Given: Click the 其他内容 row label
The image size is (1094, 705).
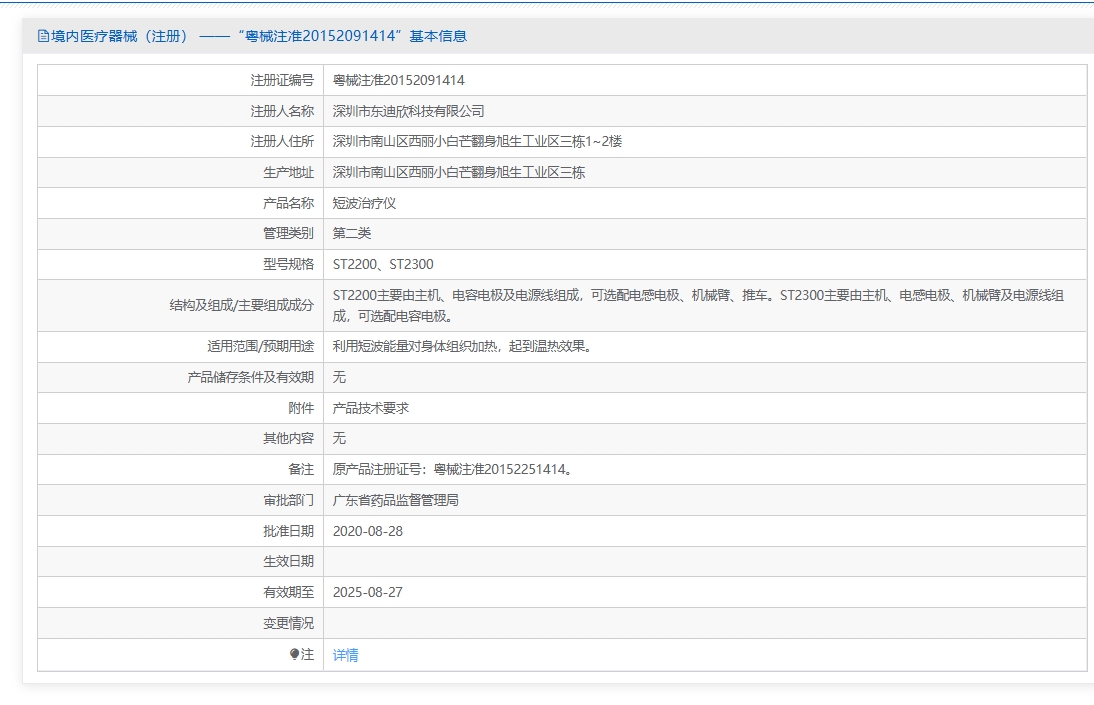Looking at the screenshot, I should click(288, 438).
